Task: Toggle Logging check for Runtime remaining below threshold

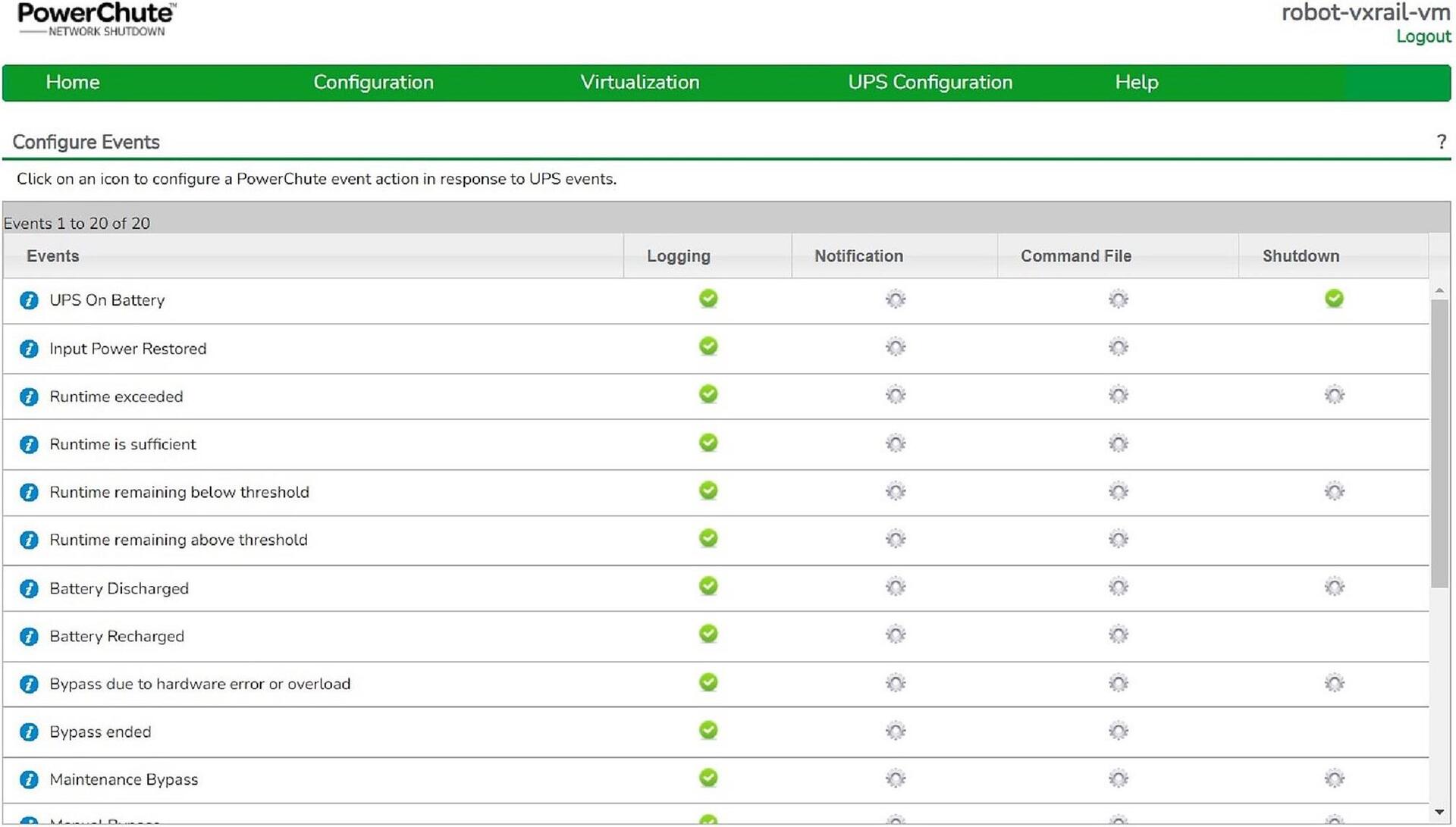Action: (708, 490)
